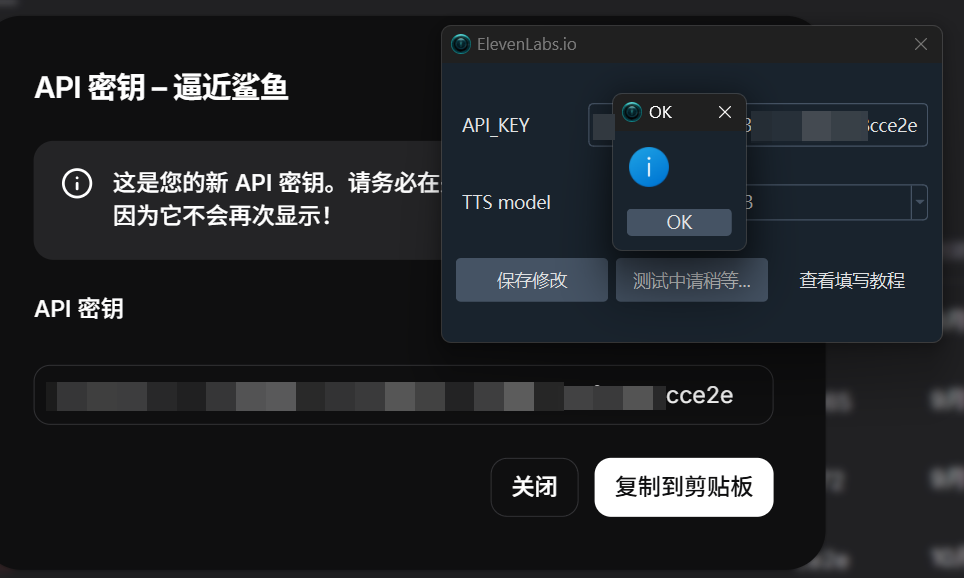Click the circled info icon in warning banner

tap(77, 184)
